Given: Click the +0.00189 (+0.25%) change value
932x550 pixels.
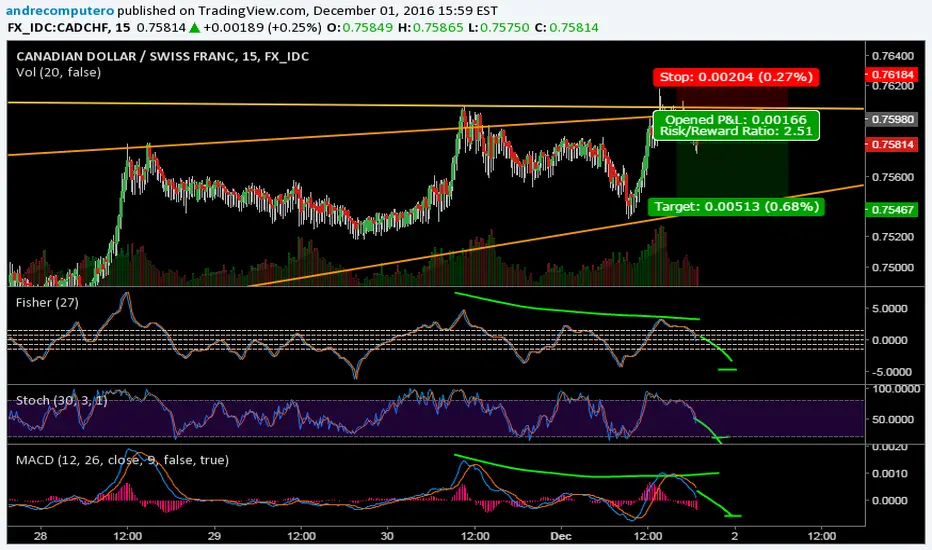Looking at the screenshot, I should click(x=262, y=27).
